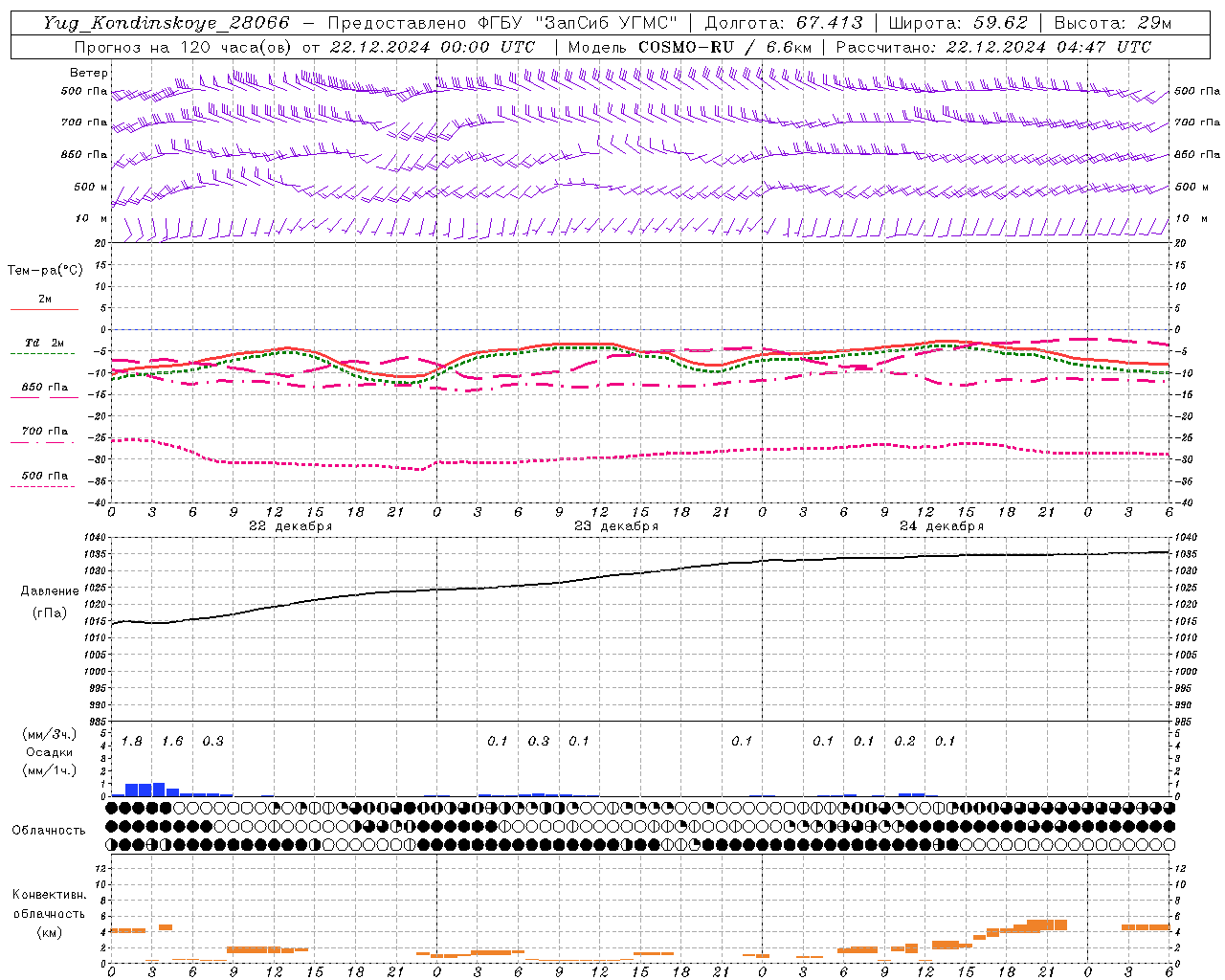Click the Td 2м dew point legend entry

coord(44,343)
